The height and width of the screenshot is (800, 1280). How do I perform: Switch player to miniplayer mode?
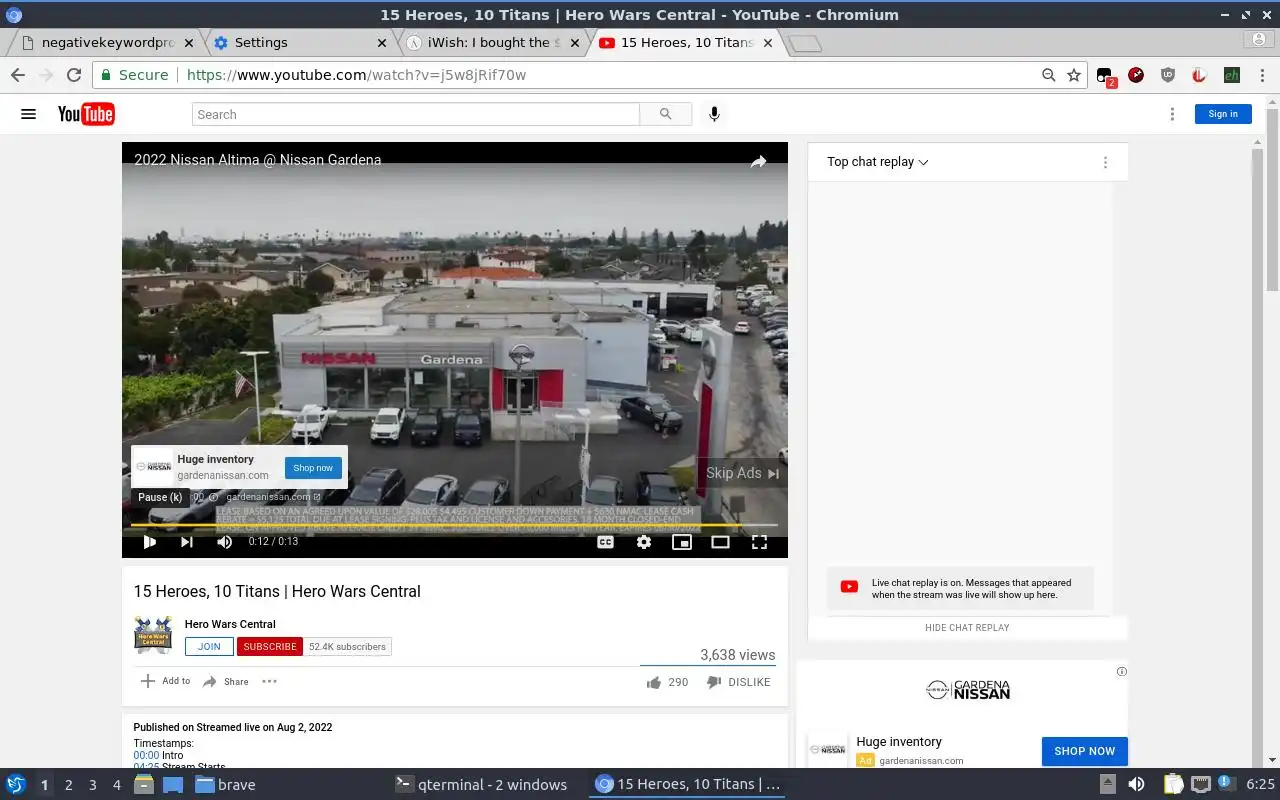682,542
